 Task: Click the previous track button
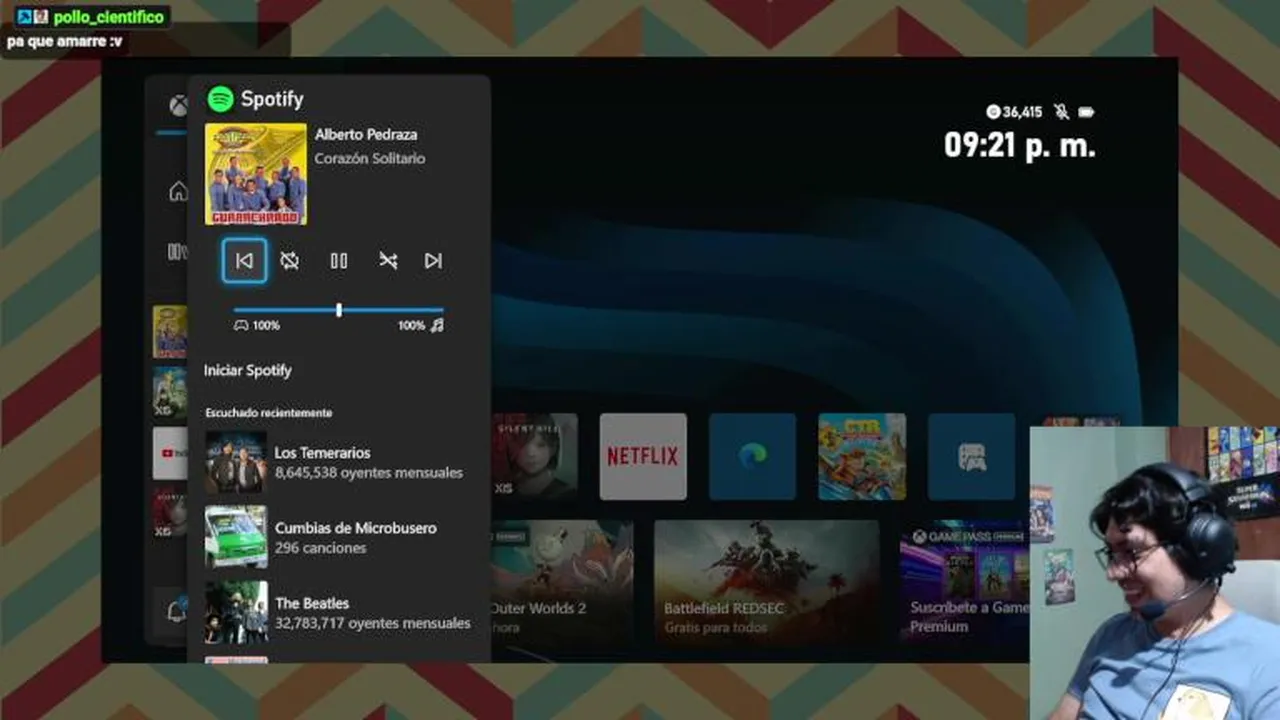(x=244, y=261)
